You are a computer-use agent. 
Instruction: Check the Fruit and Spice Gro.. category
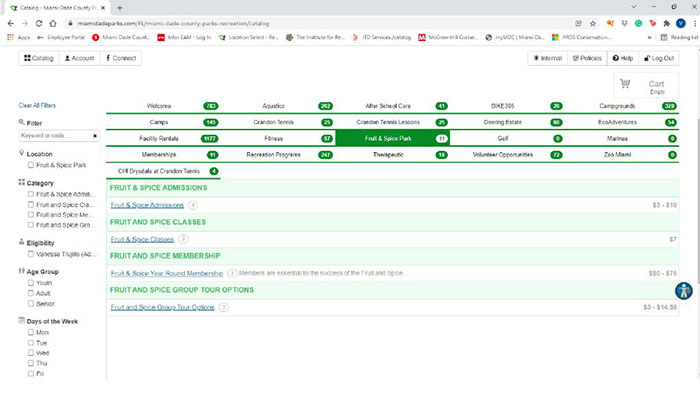31,225
